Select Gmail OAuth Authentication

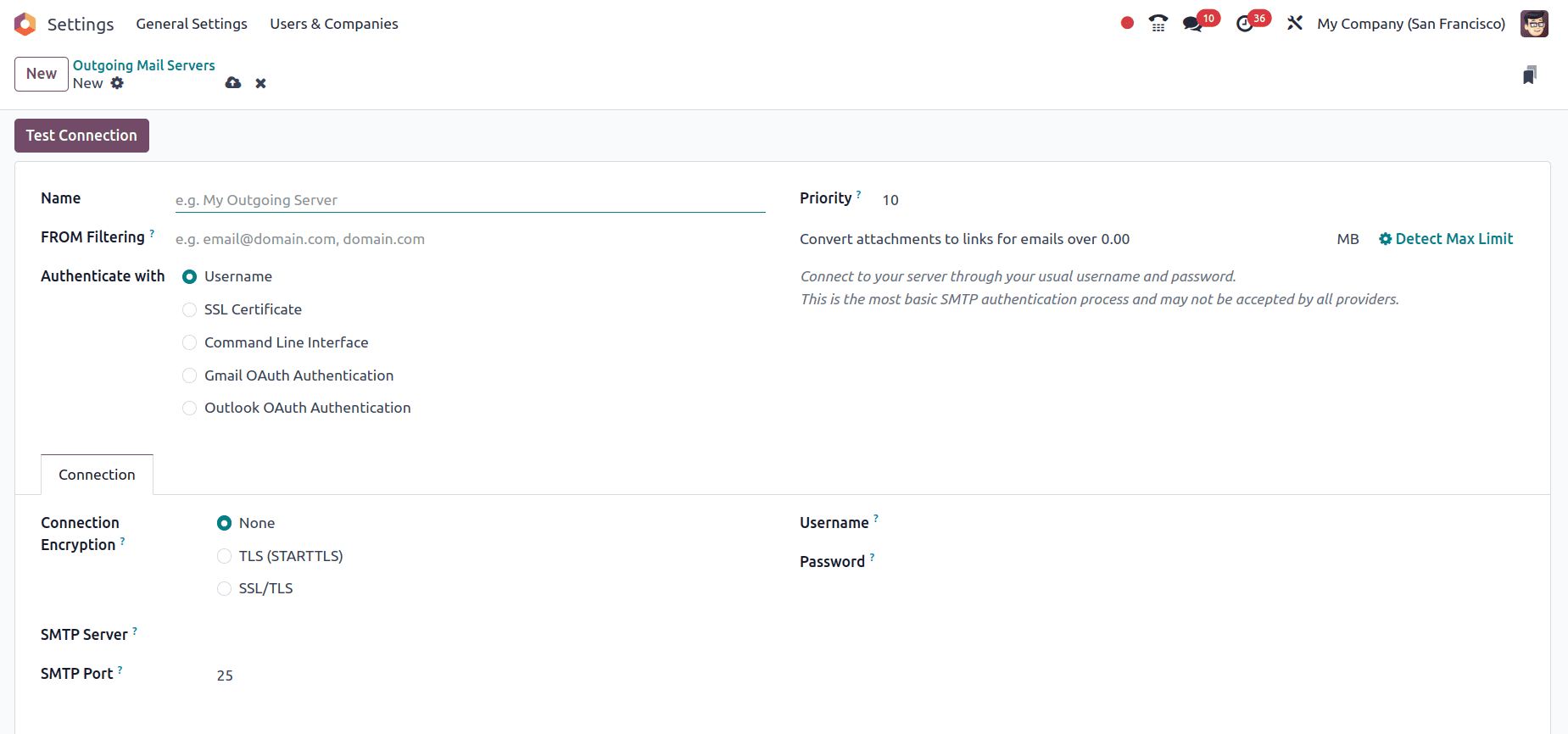tap(190, 375)
